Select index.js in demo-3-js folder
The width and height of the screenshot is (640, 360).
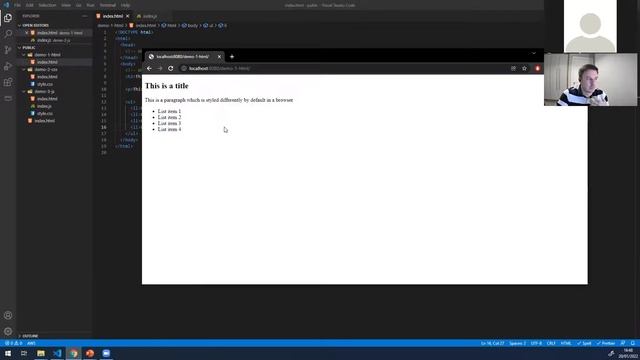(44, 106)
